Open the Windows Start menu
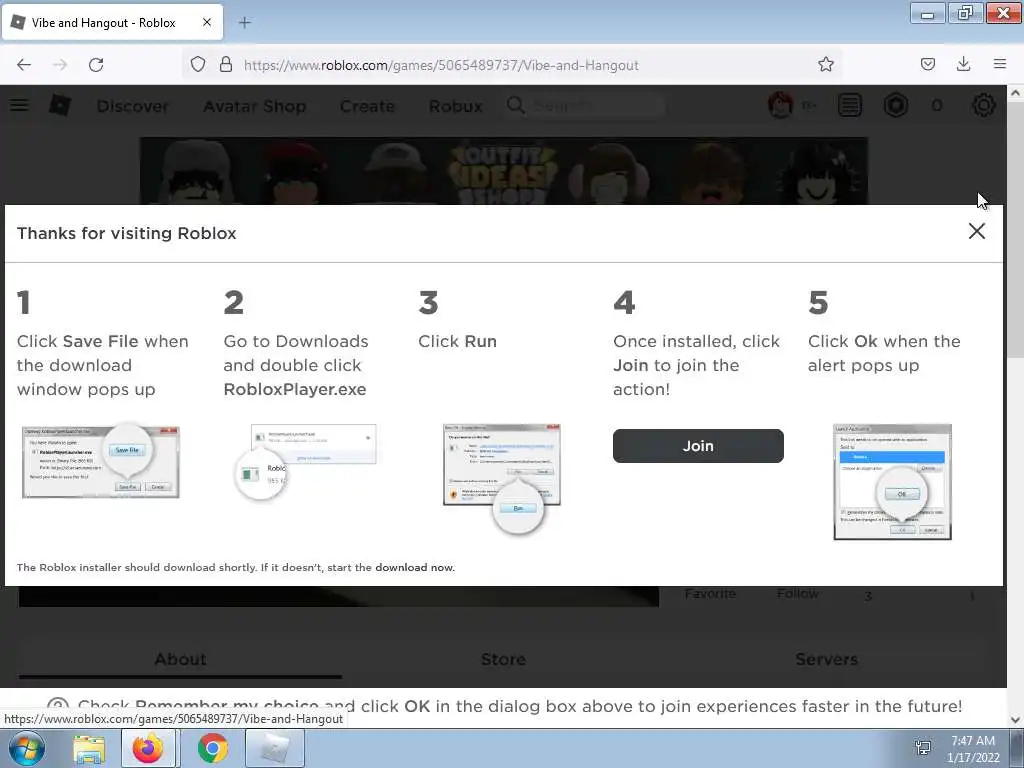This screenshot has height=768, width=1024. (26, 748)
